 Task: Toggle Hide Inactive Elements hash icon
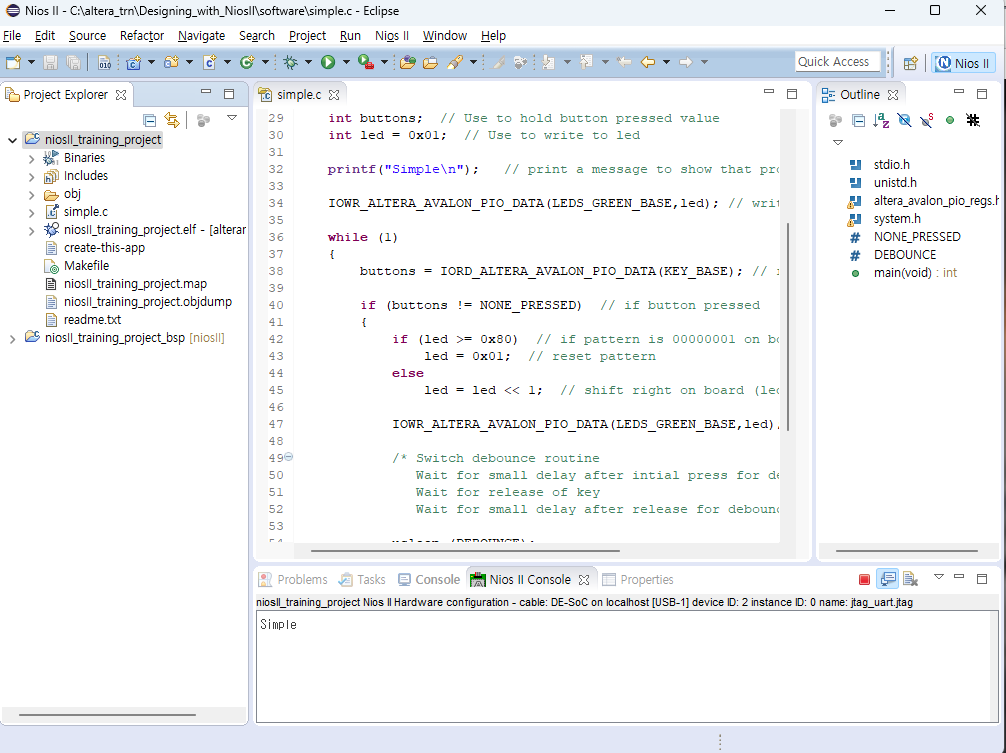click(973, 120)
